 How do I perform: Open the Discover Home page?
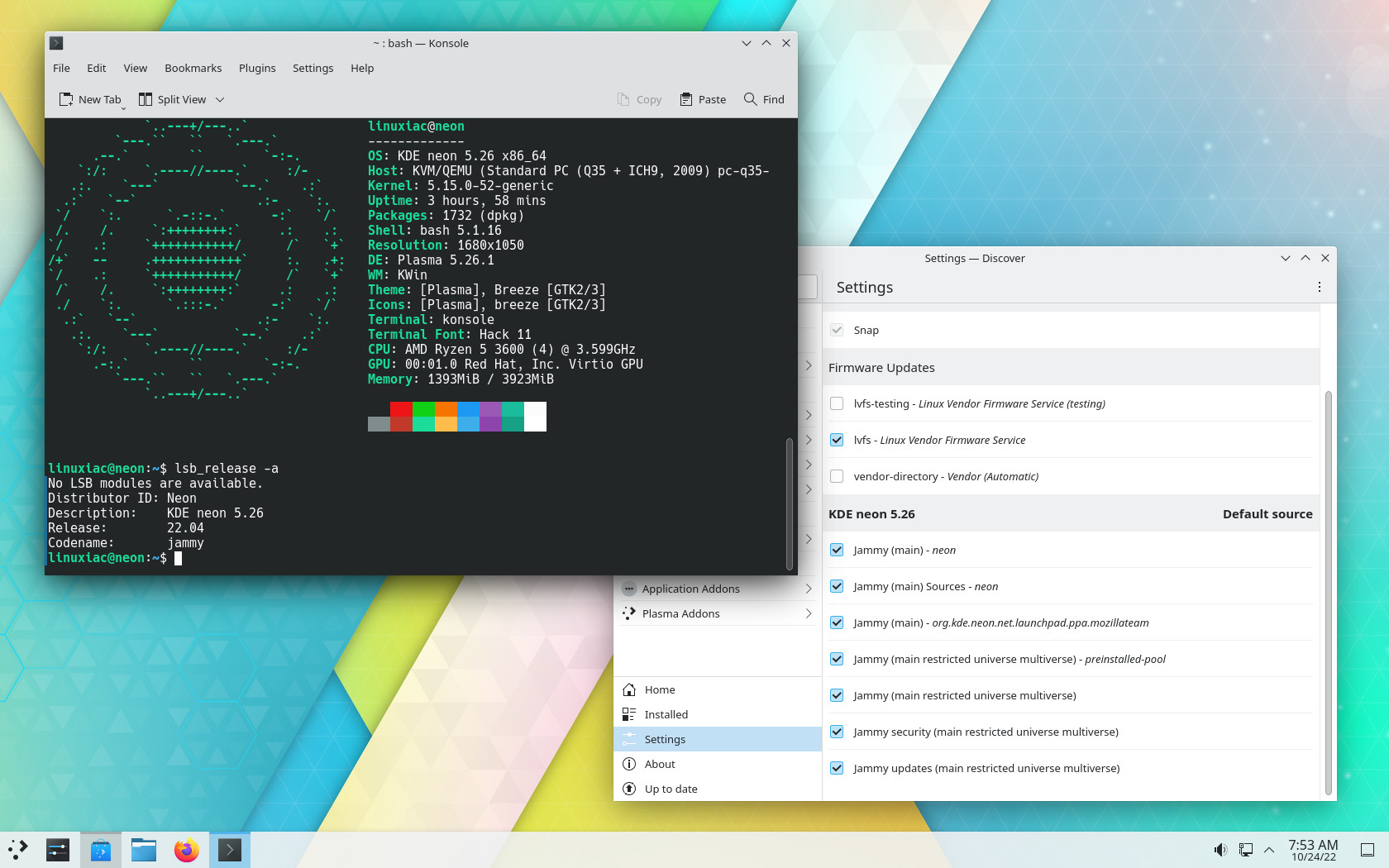point(717,689)
